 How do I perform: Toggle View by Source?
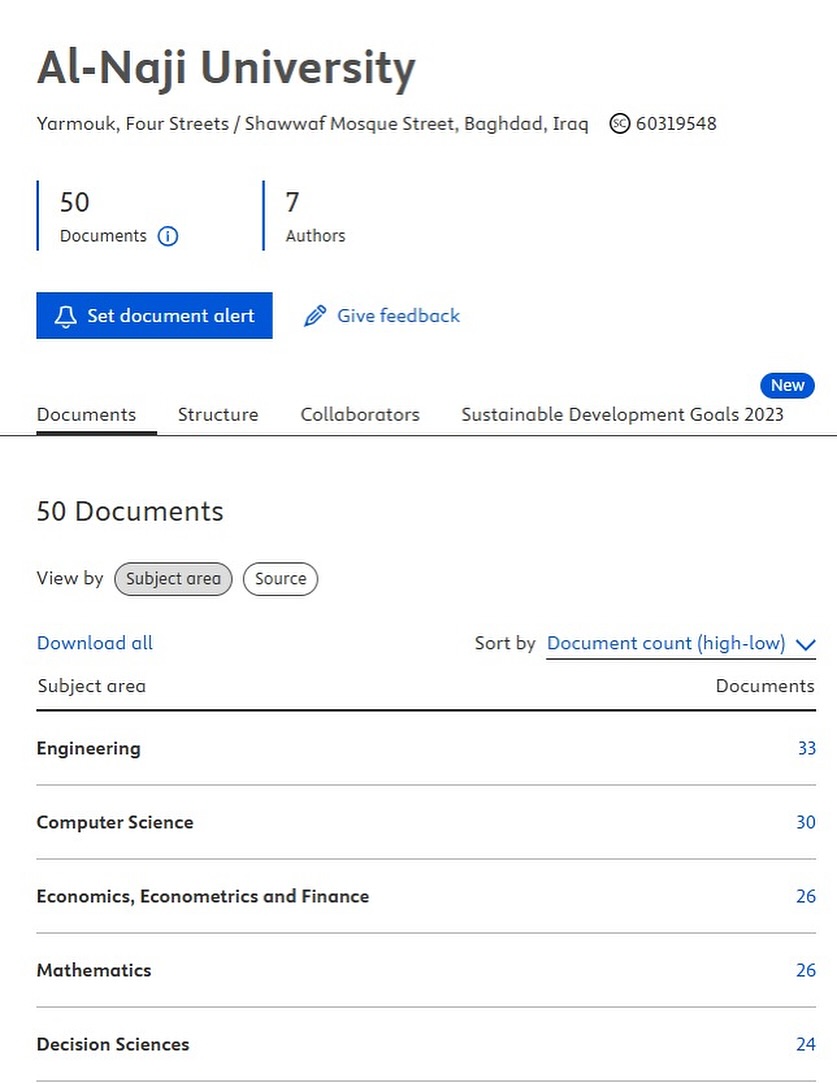click(x=280, y=579)
